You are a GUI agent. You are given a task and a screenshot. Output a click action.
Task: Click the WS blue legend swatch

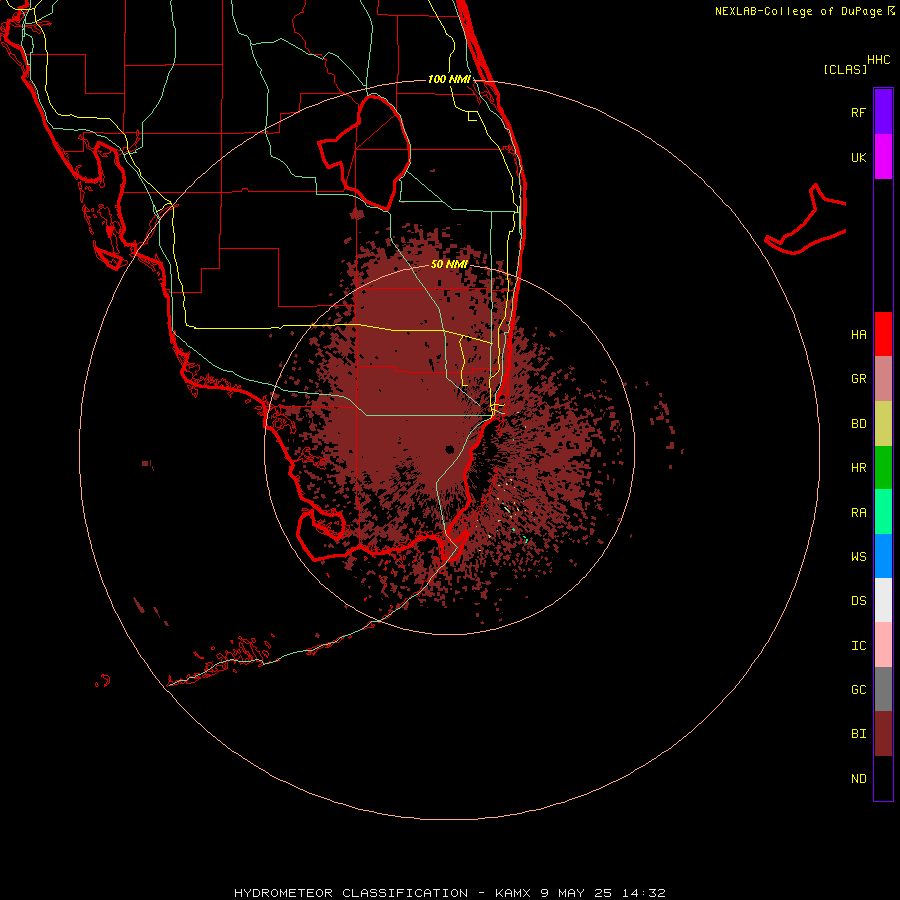(883, 556)
